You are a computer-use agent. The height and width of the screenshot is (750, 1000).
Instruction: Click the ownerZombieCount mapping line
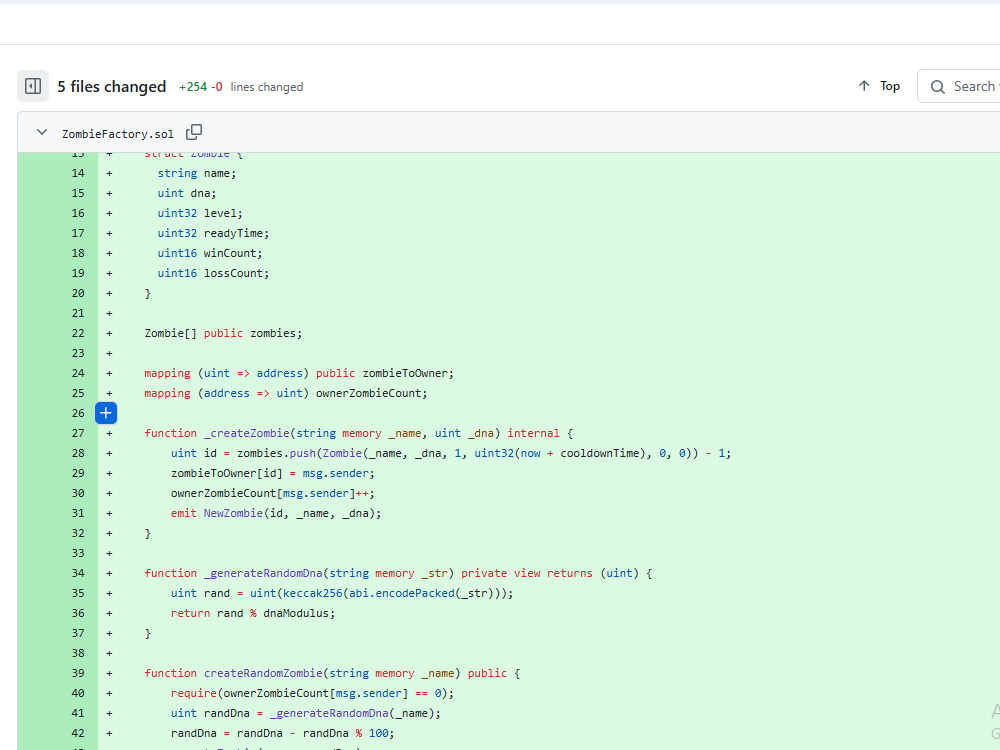(286, 393)
